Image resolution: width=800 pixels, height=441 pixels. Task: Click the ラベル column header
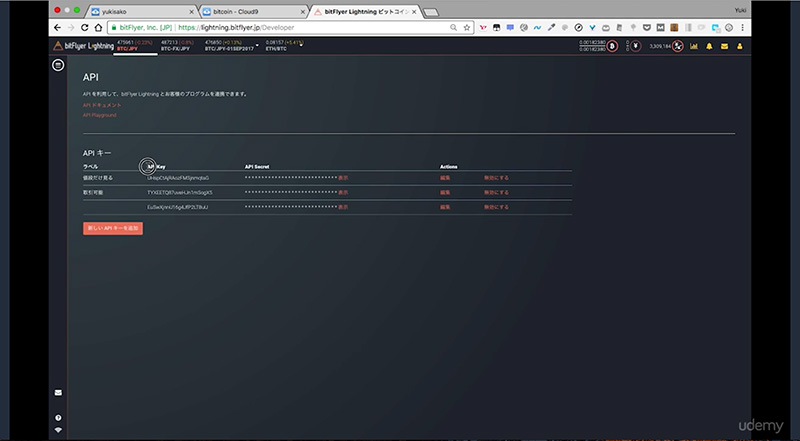pyautogui.click(x=90, y=167)
